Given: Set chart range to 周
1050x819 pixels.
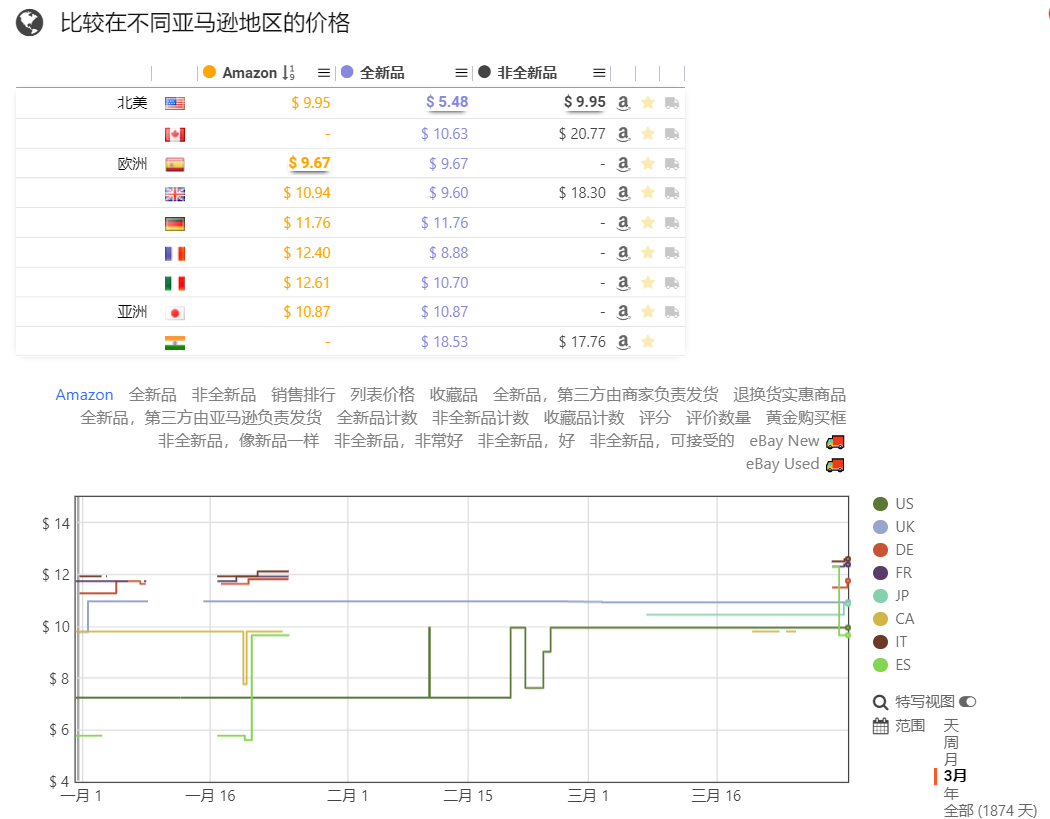Looking at the screenshot, I should click(951, 743).
